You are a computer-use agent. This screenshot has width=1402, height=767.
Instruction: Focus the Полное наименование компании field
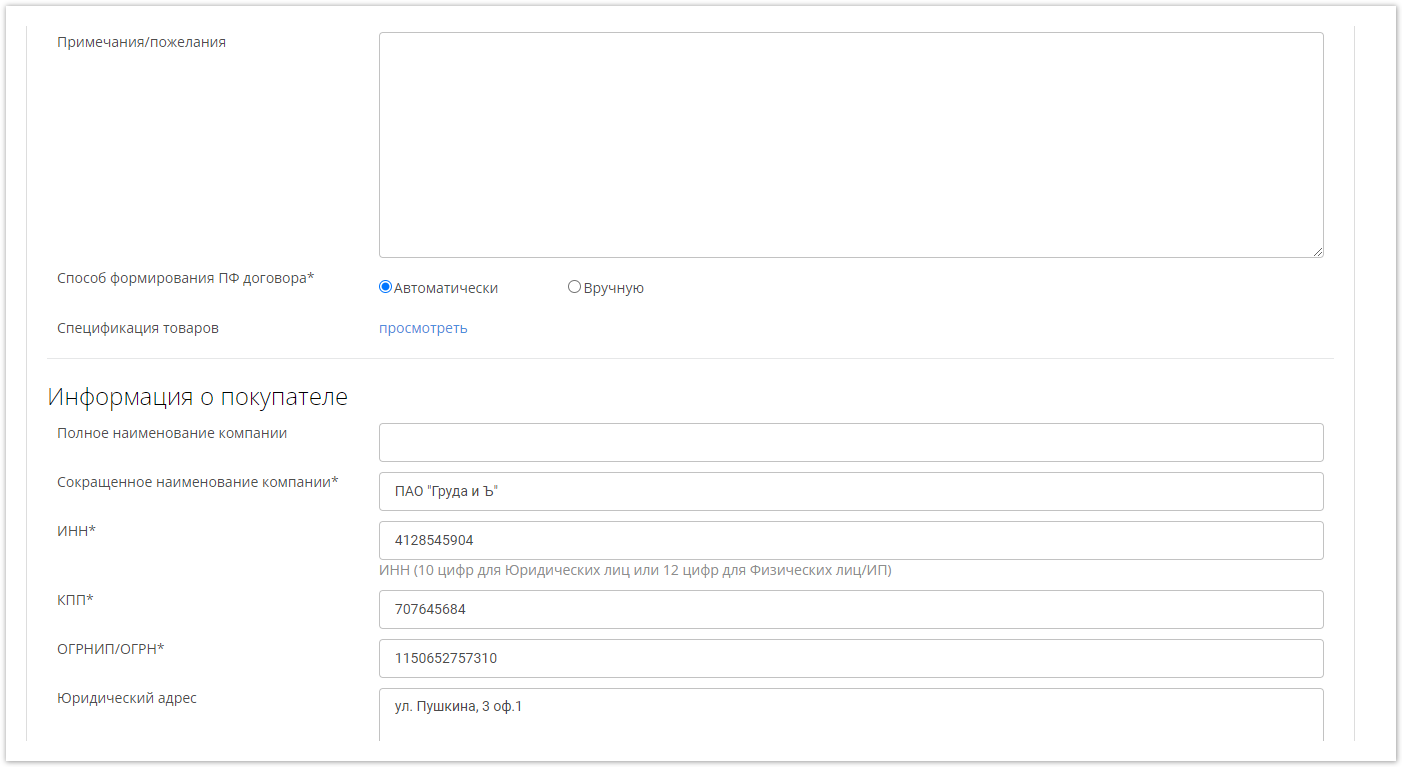click(850, 442)
